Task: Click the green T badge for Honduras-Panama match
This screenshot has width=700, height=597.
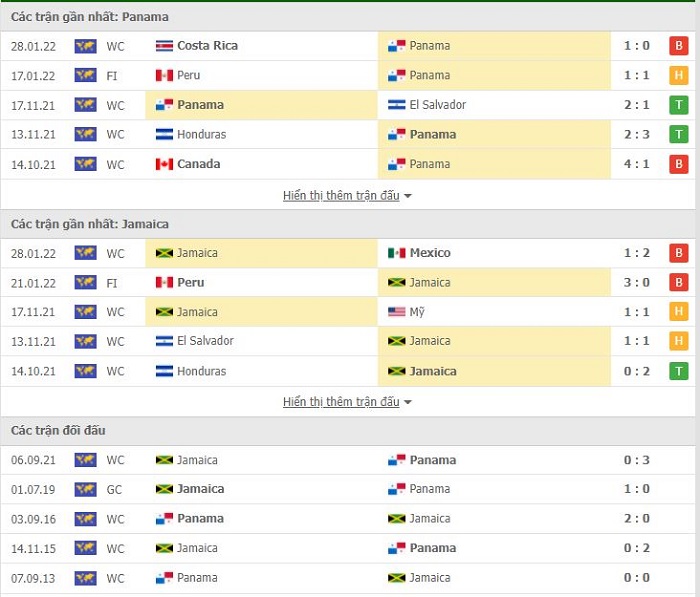Action: point(679,134)
